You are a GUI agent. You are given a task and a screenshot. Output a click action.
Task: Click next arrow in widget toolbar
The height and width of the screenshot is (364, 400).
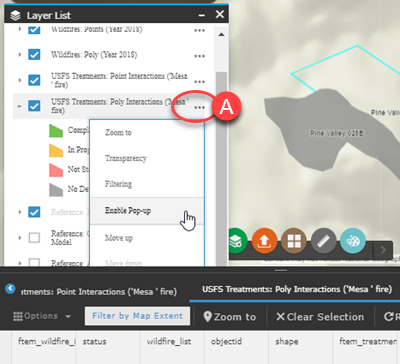[383, 250]
